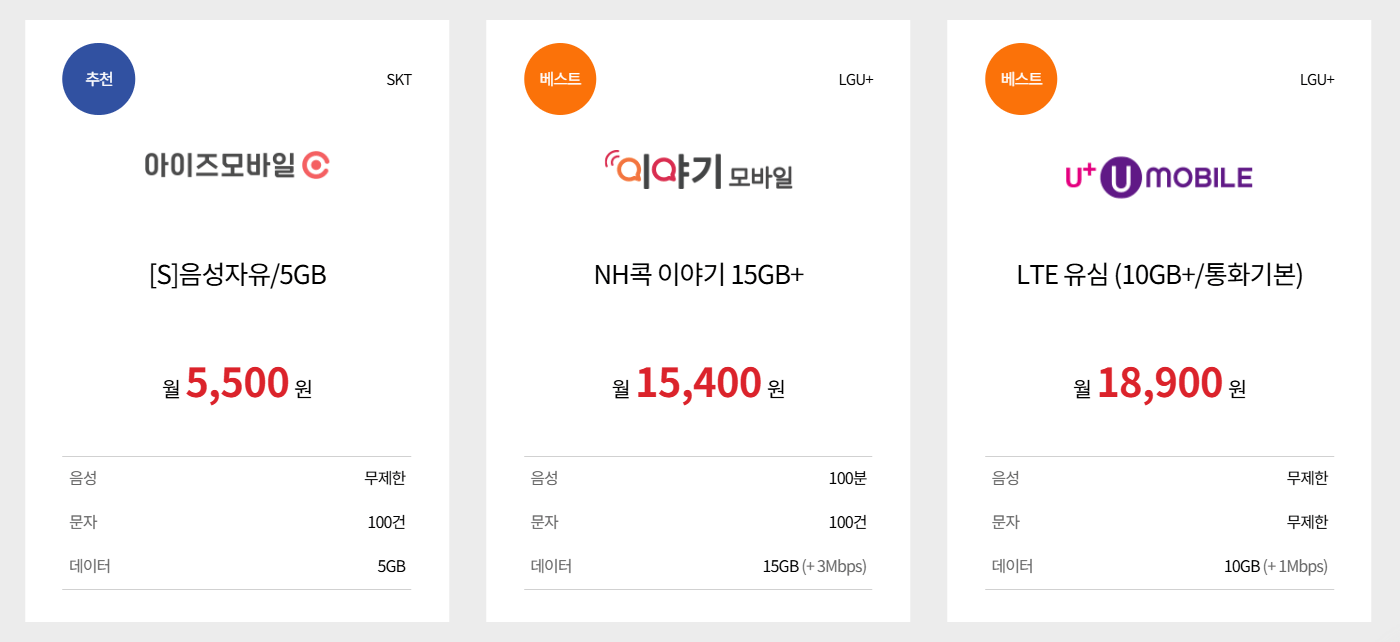Open the LTE 유심 (10GB+/통화기본) plan
The height and width of the screenshot is (642, 1400).
(x=1159, y=274)
